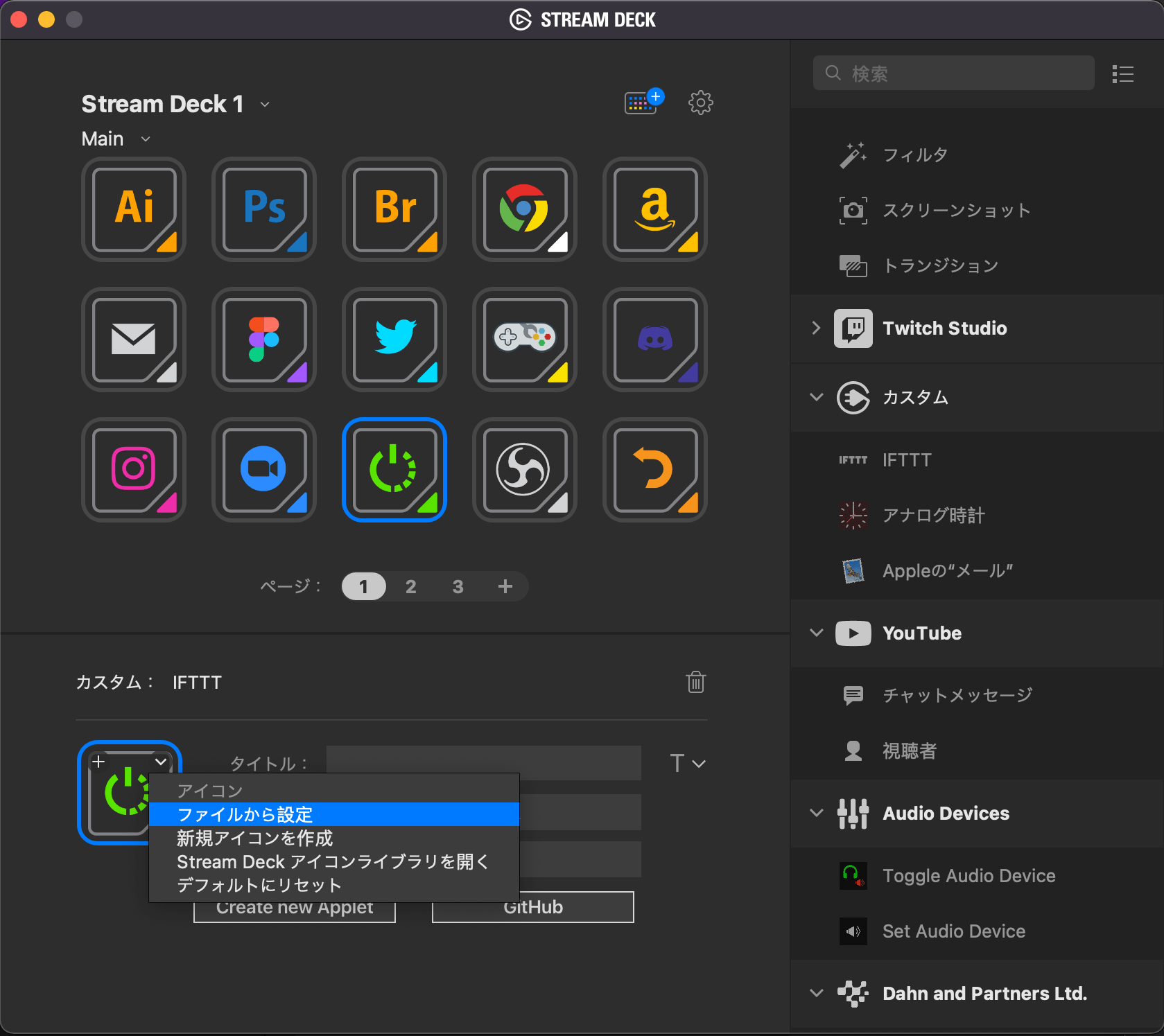Select the Twitter bird key
This screenshot has width=1164, height=1036.
(394, 340)
